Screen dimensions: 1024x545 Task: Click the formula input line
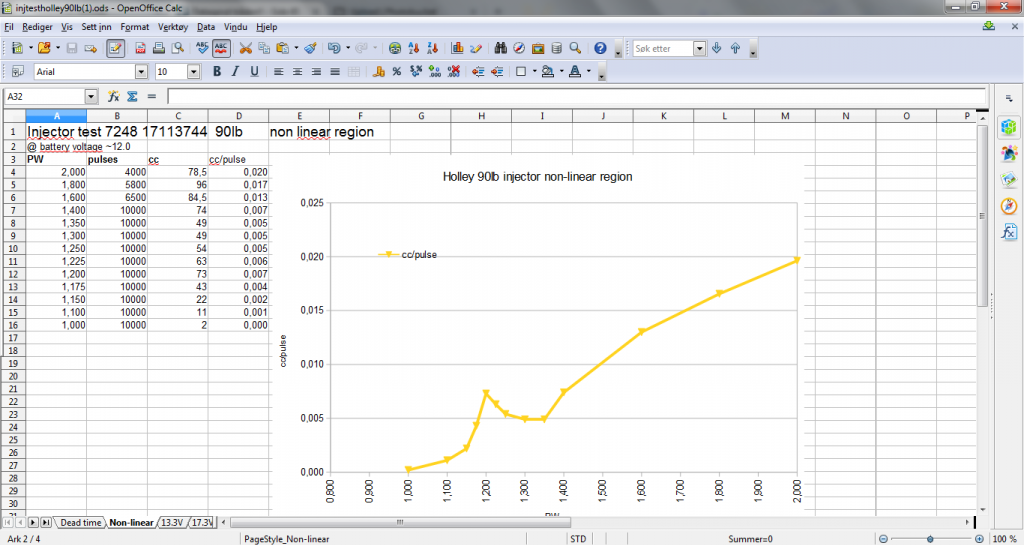[x=576, y=97]
